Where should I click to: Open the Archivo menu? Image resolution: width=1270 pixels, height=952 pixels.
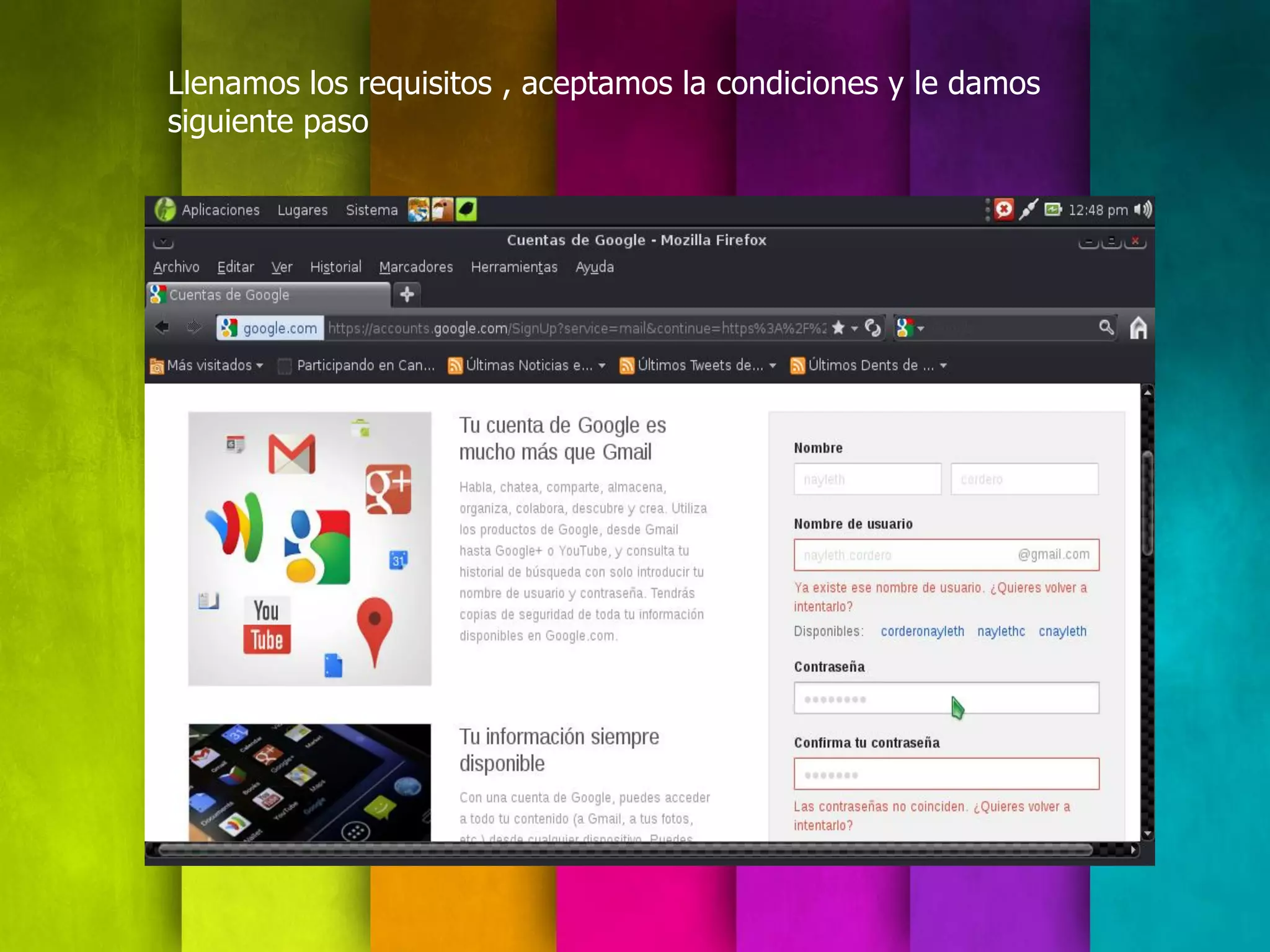click(176, 267)
